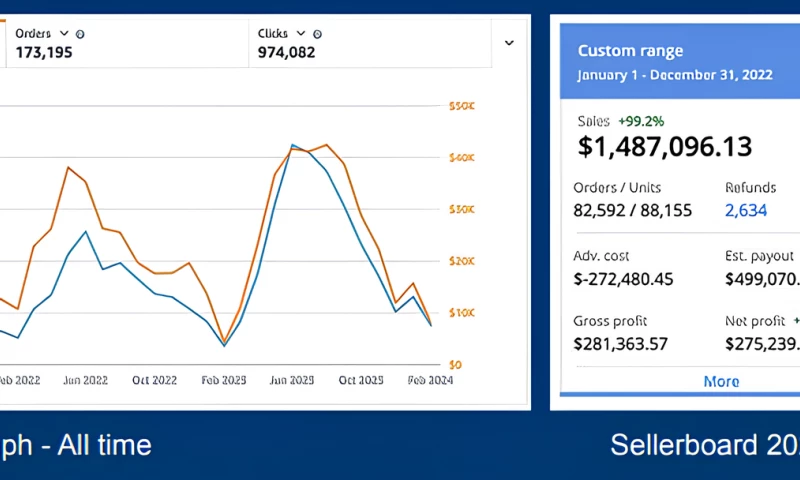Screen dimensions: 800x480
Task: Open the refunds count 2,634 link
Action: coord(745,210)
